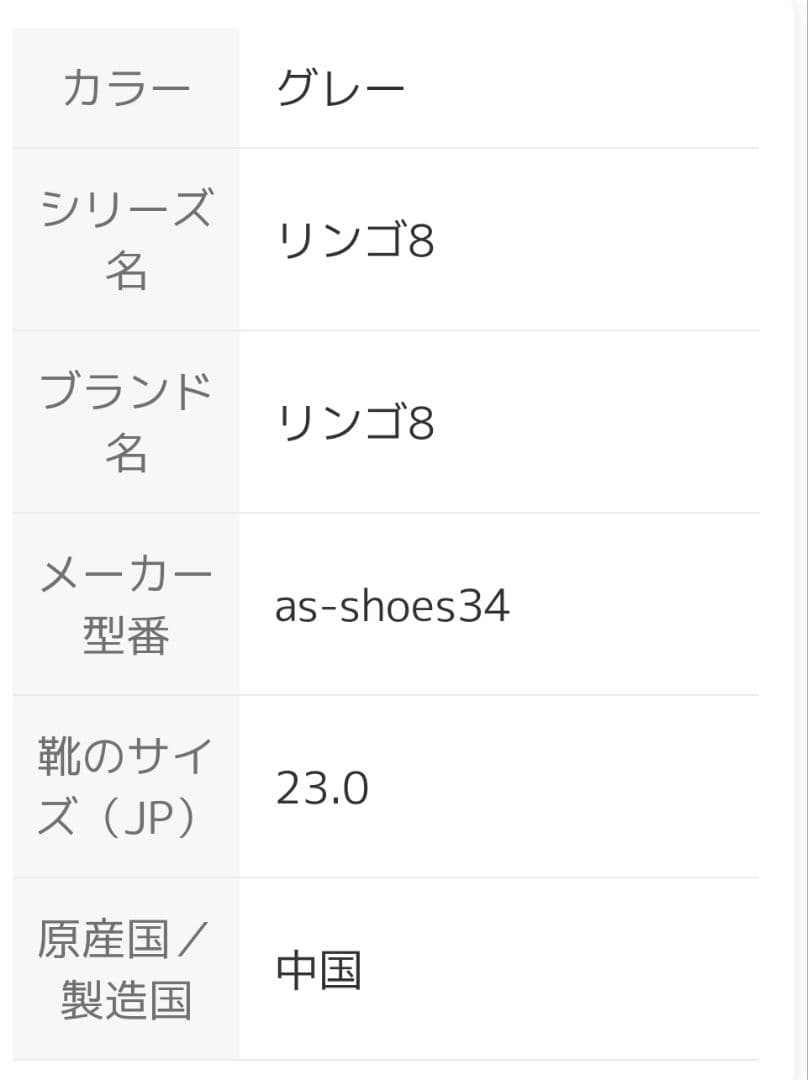This screenshot has width=808, height=1080.
Task: Click the シリーズ名 label cell
Action: tap(126, 240)
